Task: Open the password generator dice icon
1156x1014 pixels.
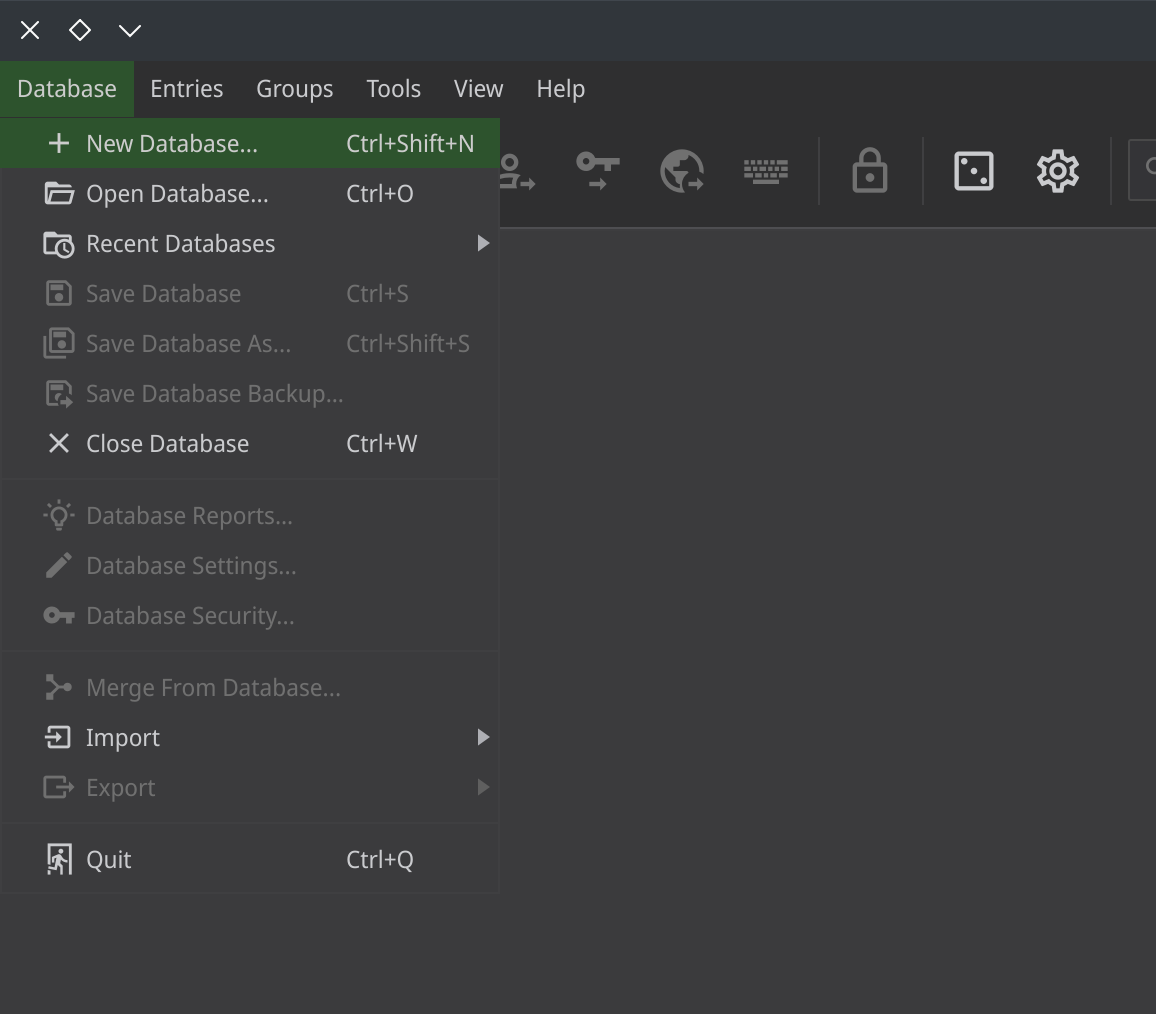Action: pos(973,170)
